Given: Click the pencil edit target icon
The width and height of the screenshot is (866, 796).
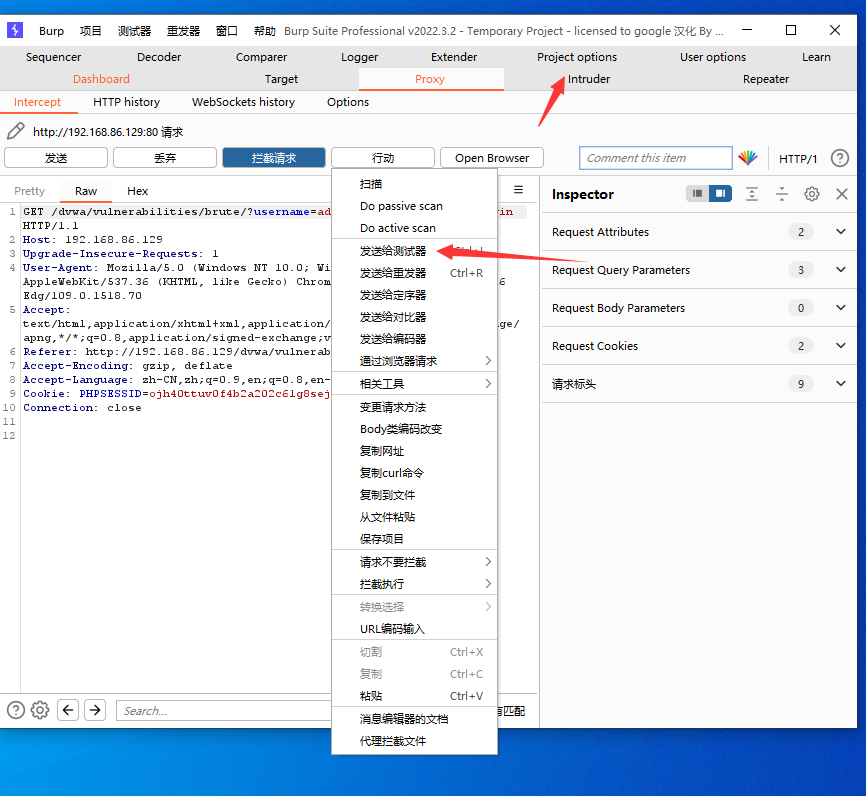Looking at the screenshot, I should [15, 131].
